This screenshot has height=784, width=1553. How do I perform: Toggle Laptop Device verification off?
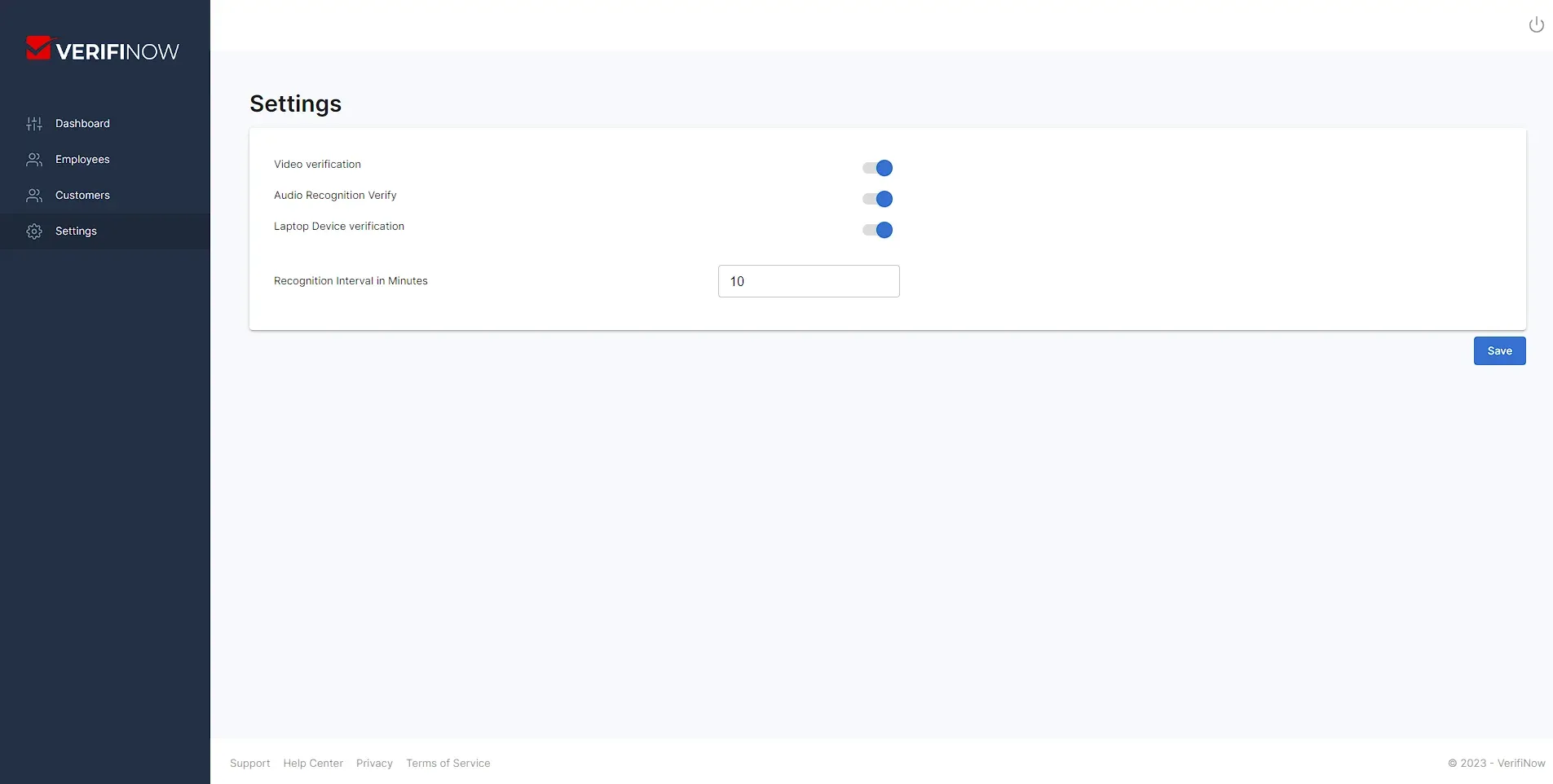pyautogui.click(x=877, y=230)
